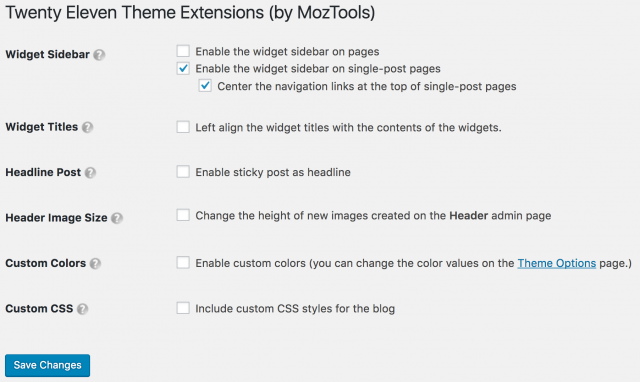The image size is (640, 382).
Task: Open Header Image Size help icon
Action: tap(117, 218)
